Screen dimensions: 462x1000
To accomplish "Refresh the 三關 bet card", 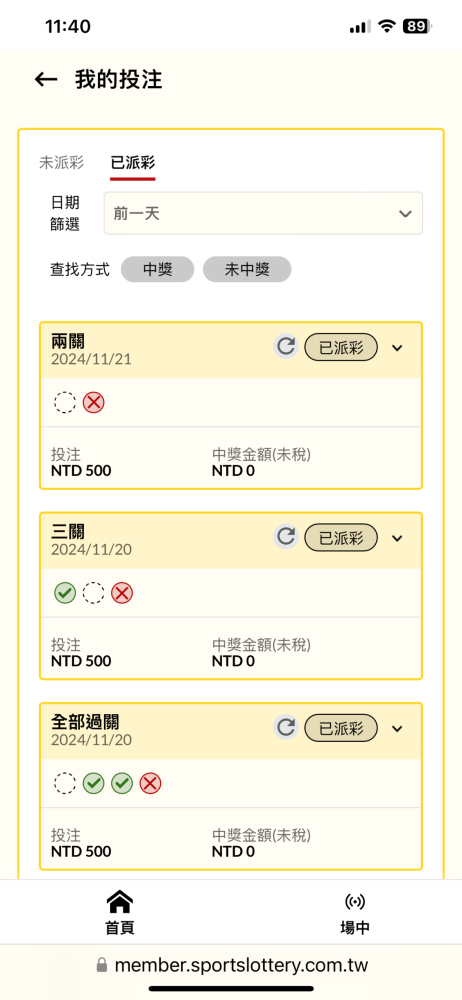I will [x=286, y=538].
